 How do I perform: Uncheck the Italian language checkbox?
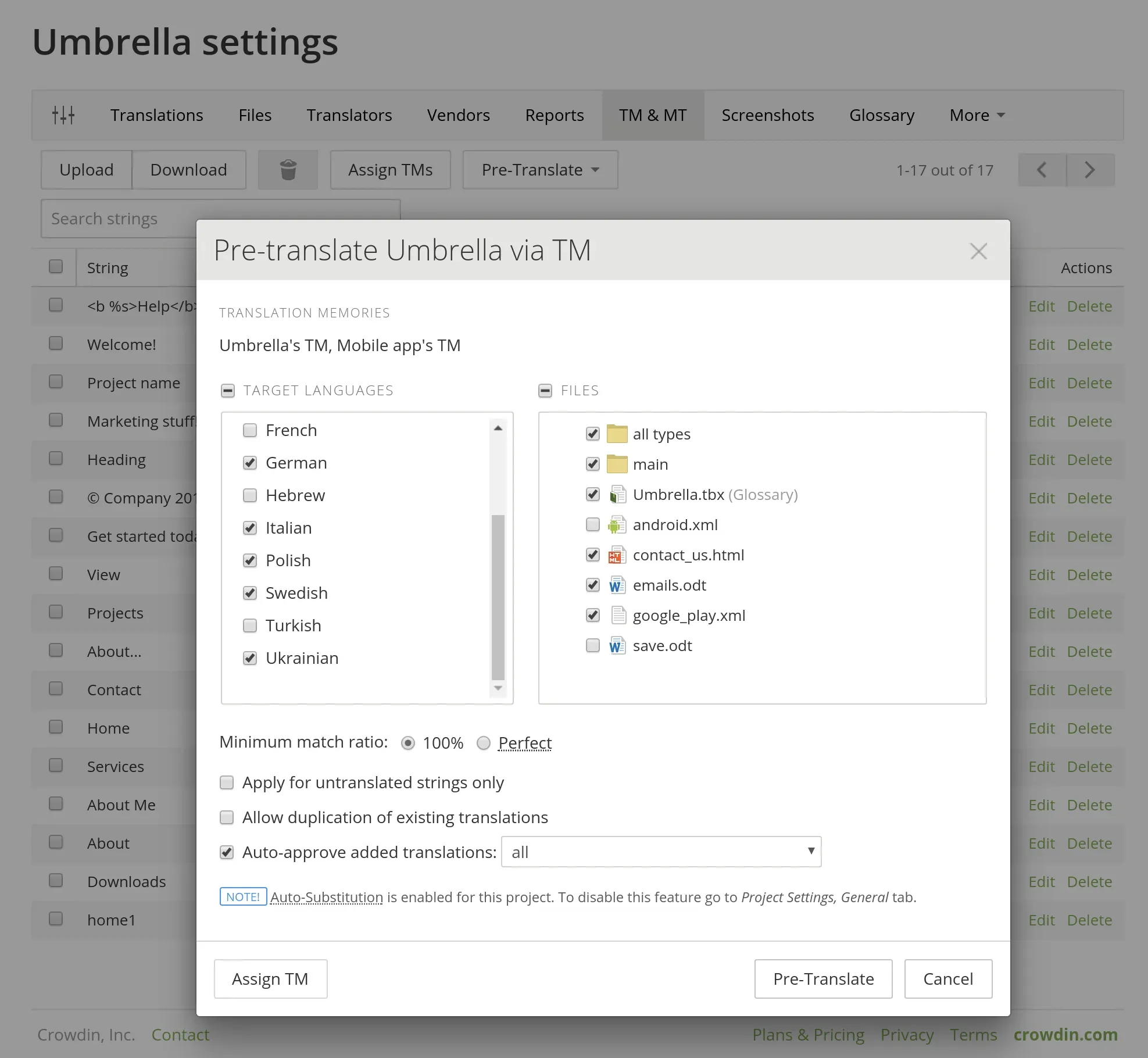tap(250, 528)
